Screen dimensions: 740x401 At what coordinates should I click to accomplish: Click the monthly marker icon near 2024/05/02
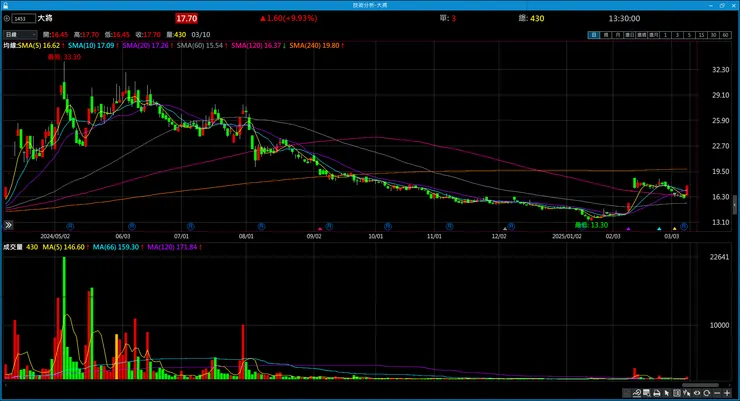point(70,226)
